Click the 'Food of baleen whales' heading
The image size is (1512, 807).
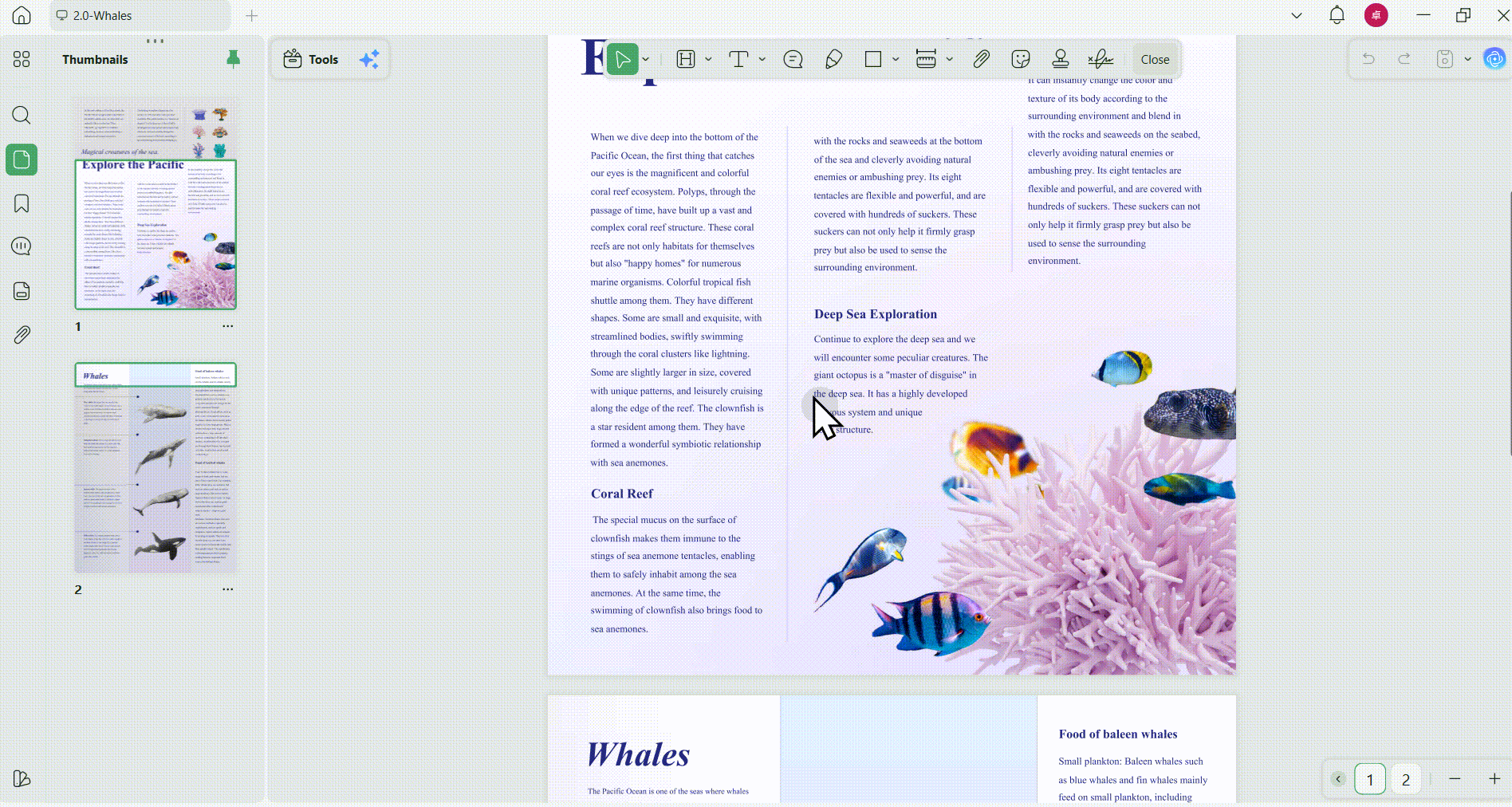[1118, 734]
